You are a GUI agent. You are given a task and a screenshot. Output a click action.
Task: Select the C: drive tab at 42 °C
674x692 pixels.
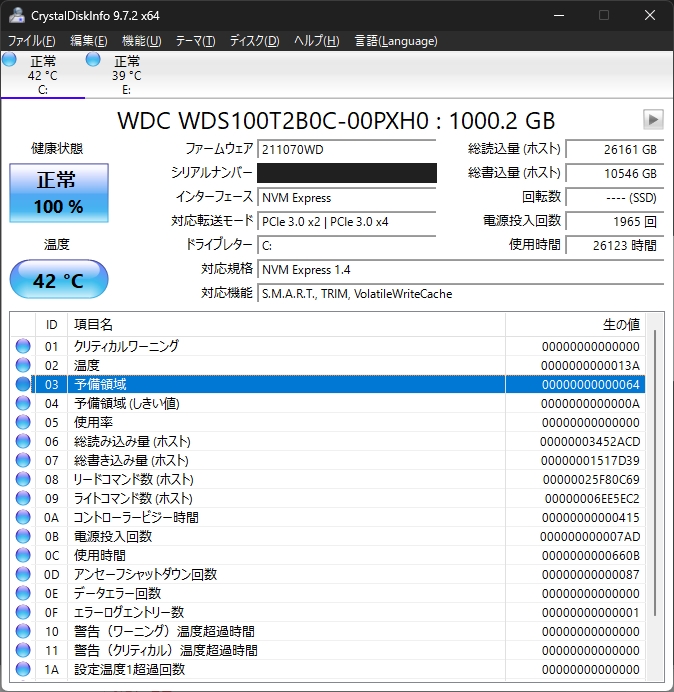tap(42, 75)
